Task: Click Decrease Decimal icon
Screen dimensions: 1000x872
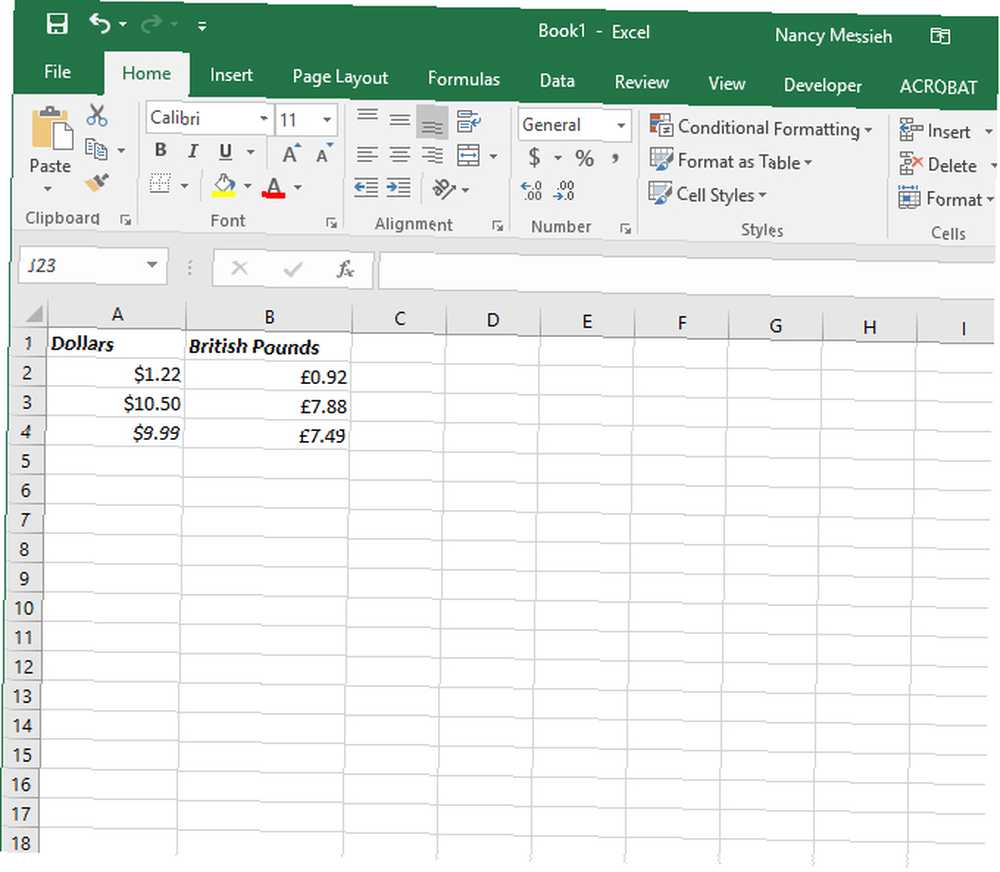Action: tap(564, 191)
